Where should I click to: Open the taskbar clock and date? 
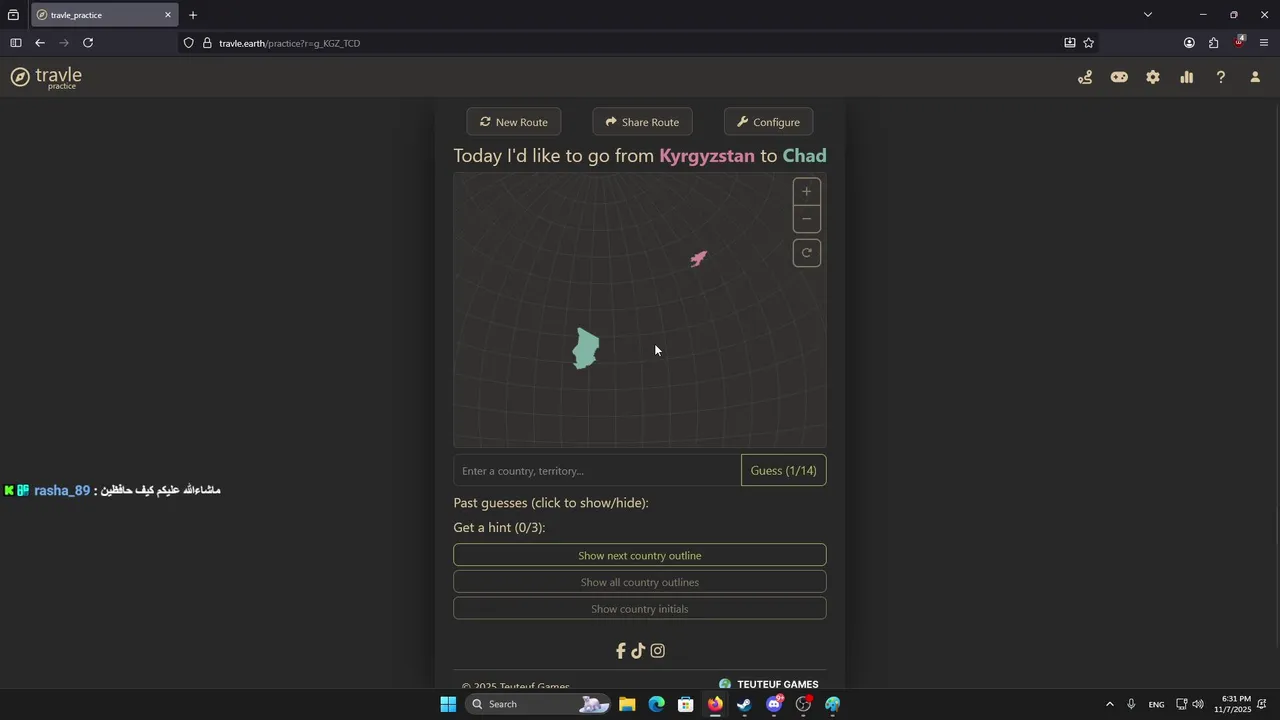point(1232,704)
